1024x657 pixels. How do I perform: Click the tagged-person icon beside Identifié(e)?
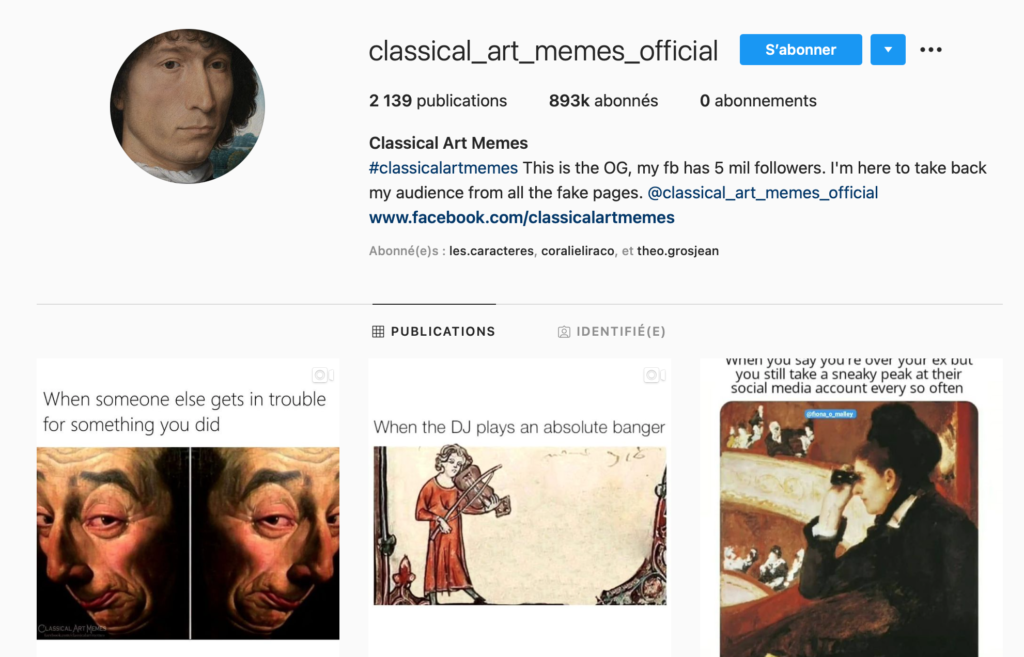564,332
